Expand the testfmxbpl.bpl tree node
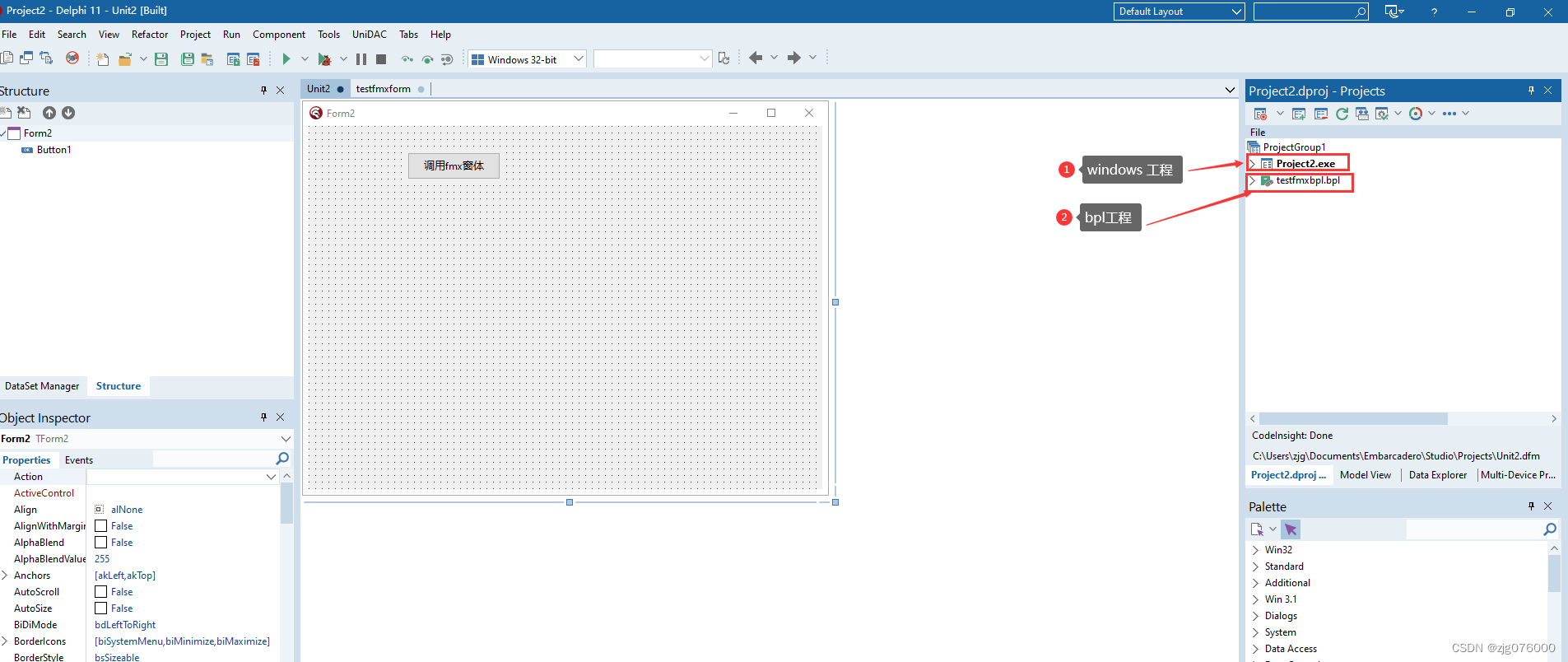This screenshot has width=1568, height=662. coord(1253,180)
